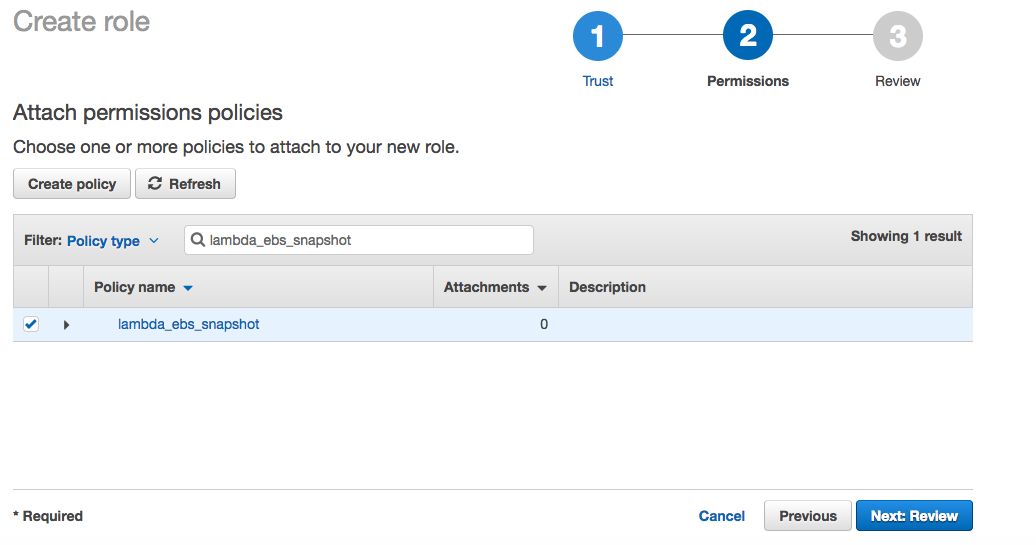This screenshot has height=545, width=1036.
Task: Expand the lambda_ebs_snapshot policy row details
Action: (x=67, y=325)
